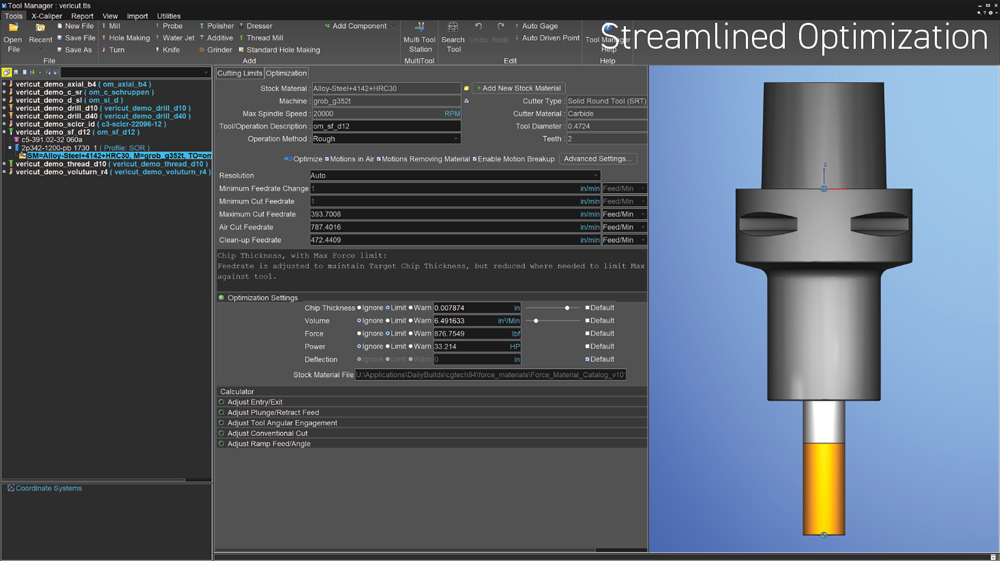Image resolution: width=1000 pixels, height=561 pixels.
Task: Click Add New Stock Material button
Action: point(517,88)
